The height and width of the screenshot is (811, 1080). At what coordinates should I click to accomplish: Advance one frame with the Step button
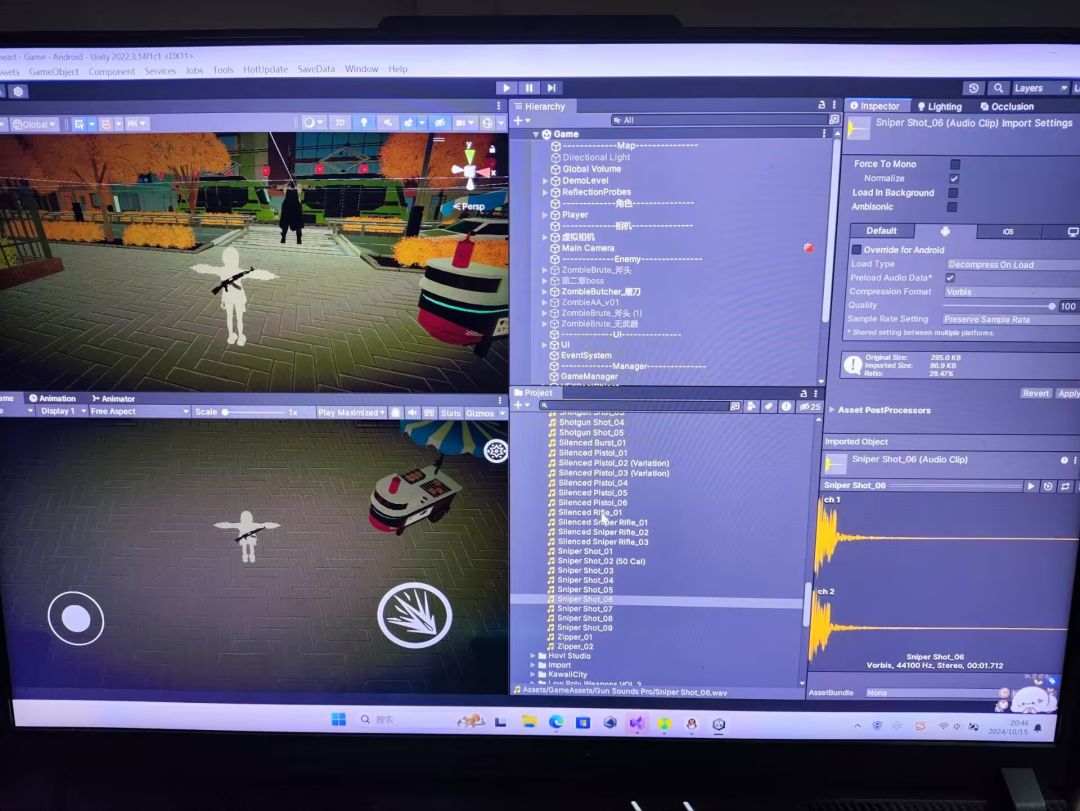coord(552,88)
